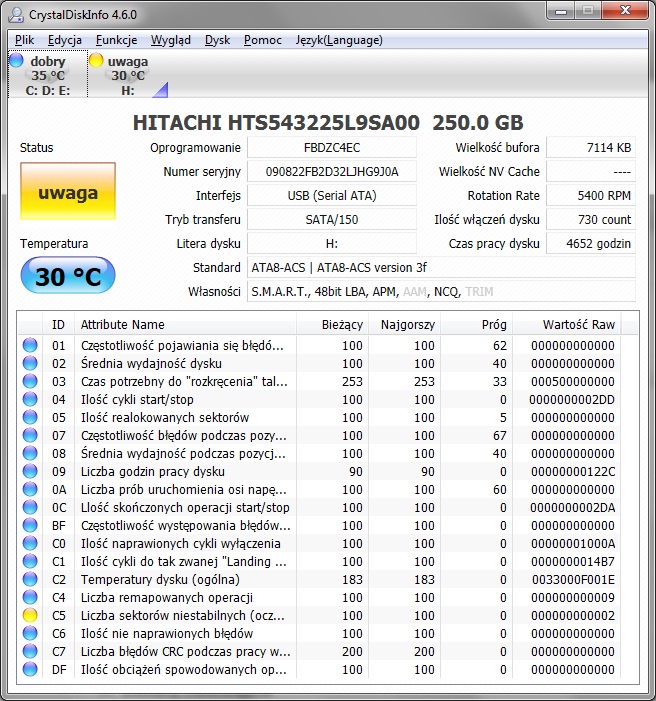The width and height of the screenshot is (656, 701).
Task: Open the Funkcje menu
Action: [x=116, y=40]
